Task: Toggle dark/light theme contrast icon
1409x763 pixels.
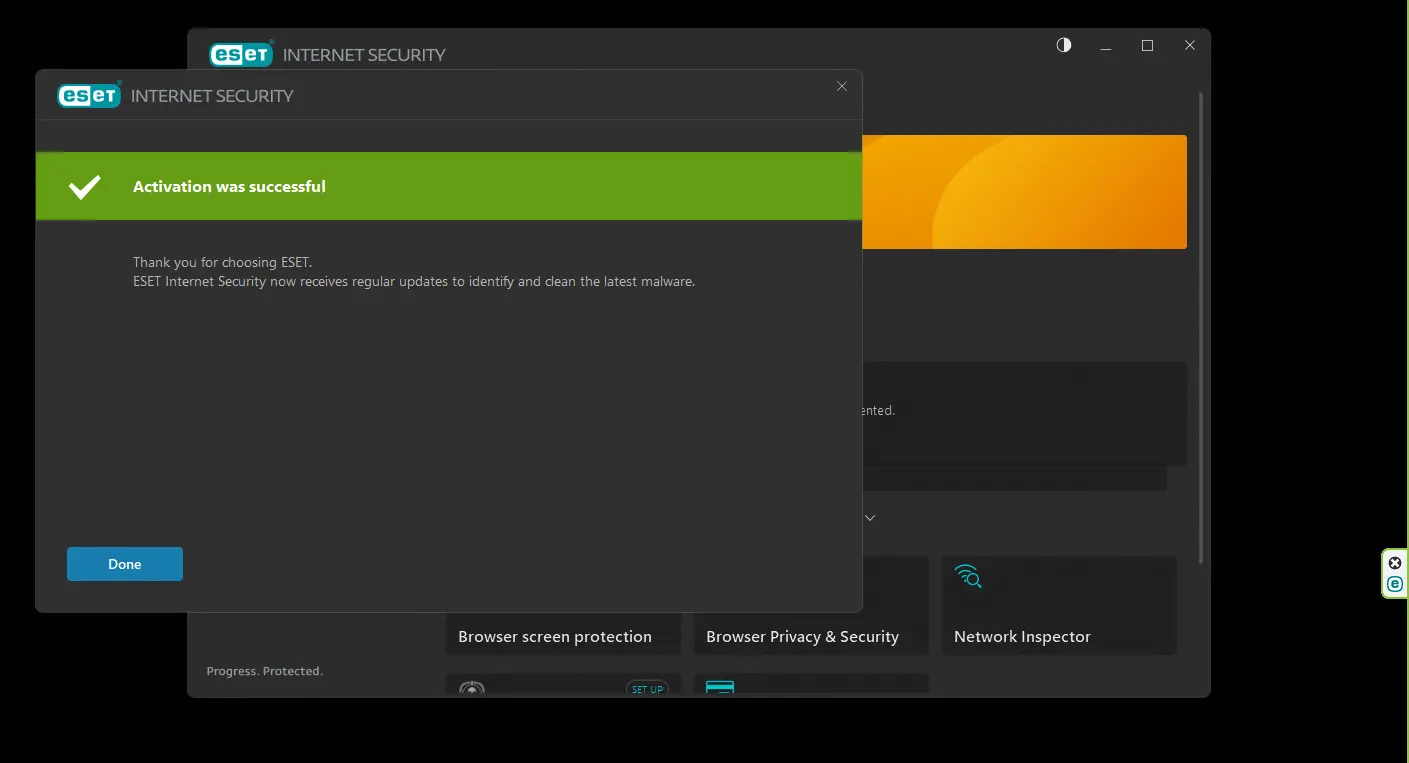Action: (1064, 45)
